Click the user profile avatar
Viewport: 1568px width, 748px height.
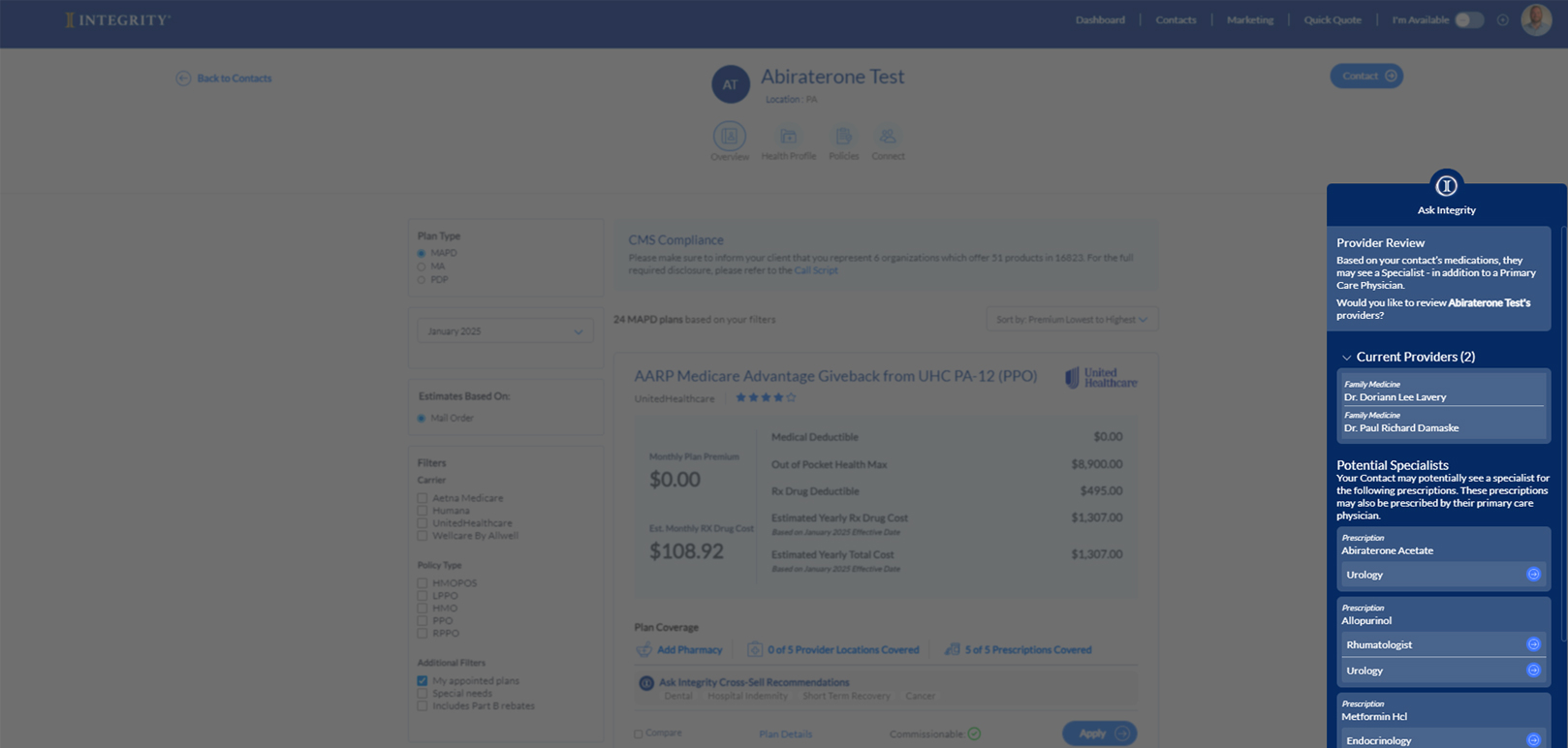click(1536, 19)
